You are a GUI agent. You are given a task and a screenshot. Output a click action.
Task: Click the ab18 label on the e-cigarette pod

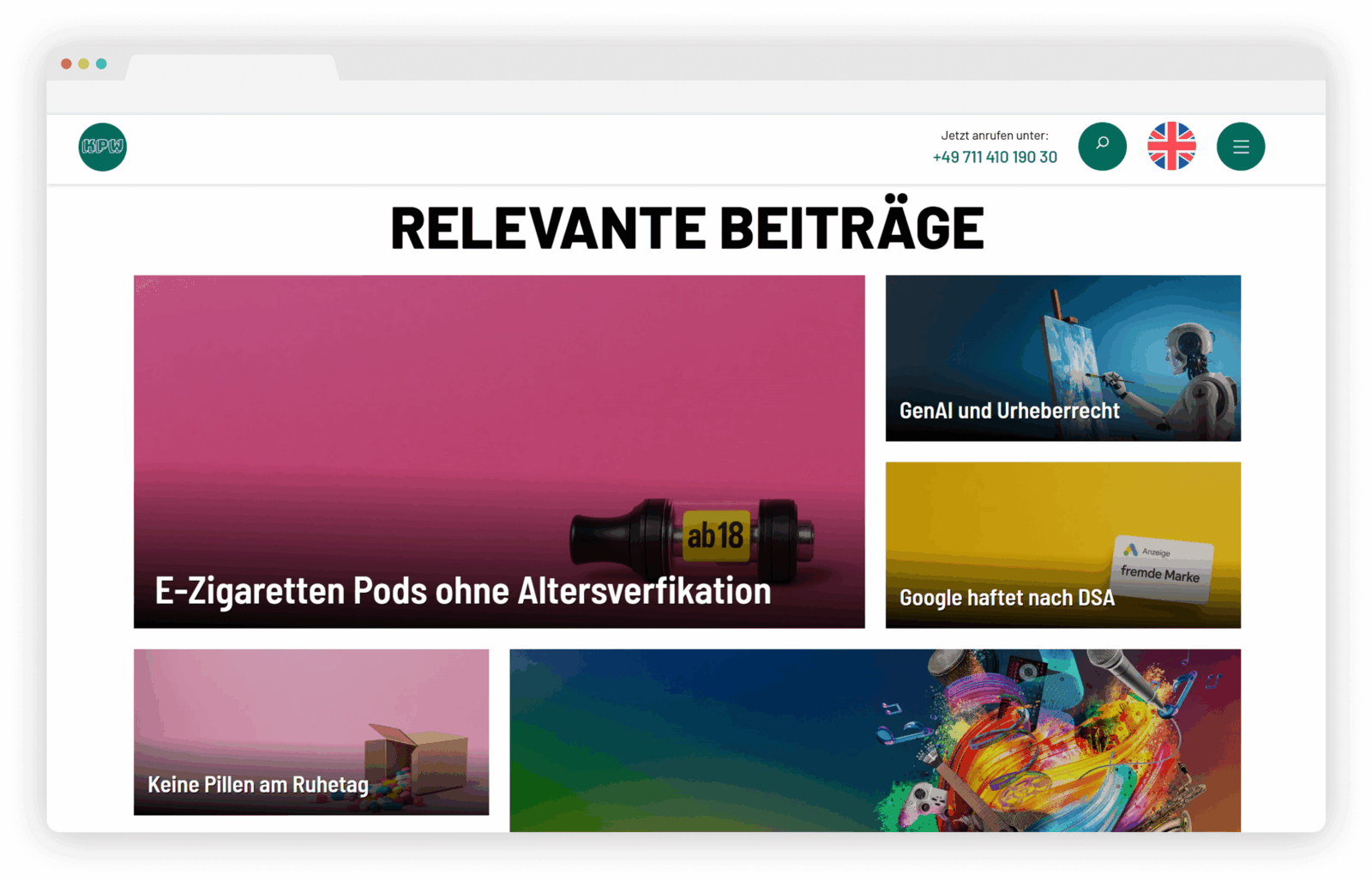click(x=716, y=536)
